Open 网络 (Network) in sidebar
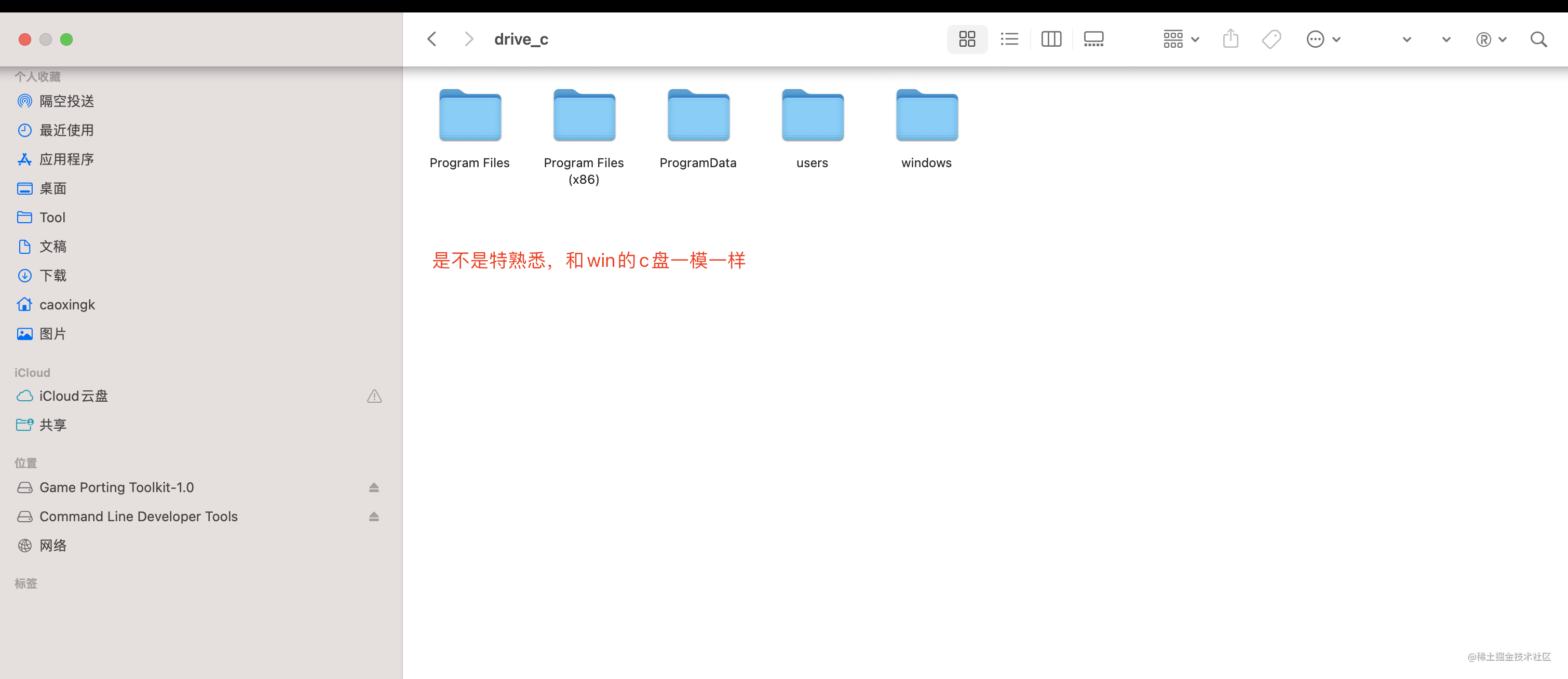The height and width of the screenshot is (679, 1568). (x=201, y=546)
